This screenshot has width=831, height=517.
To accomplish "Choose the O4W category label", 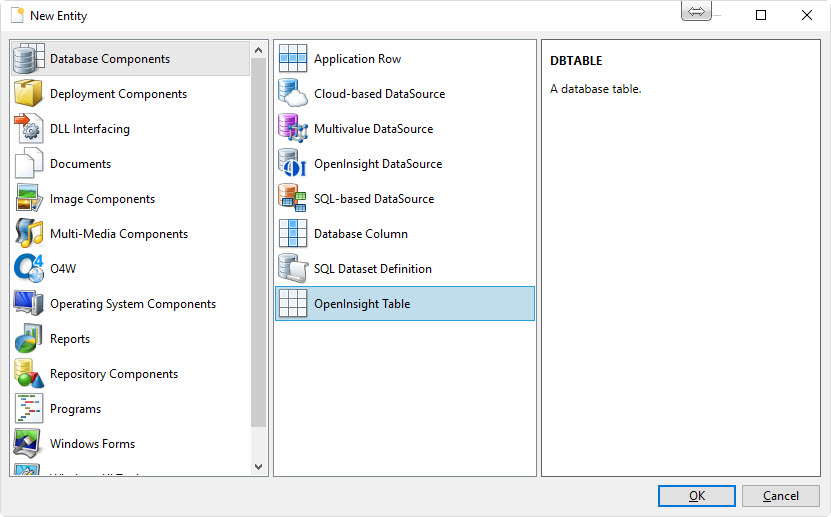I will click(63, 269).
